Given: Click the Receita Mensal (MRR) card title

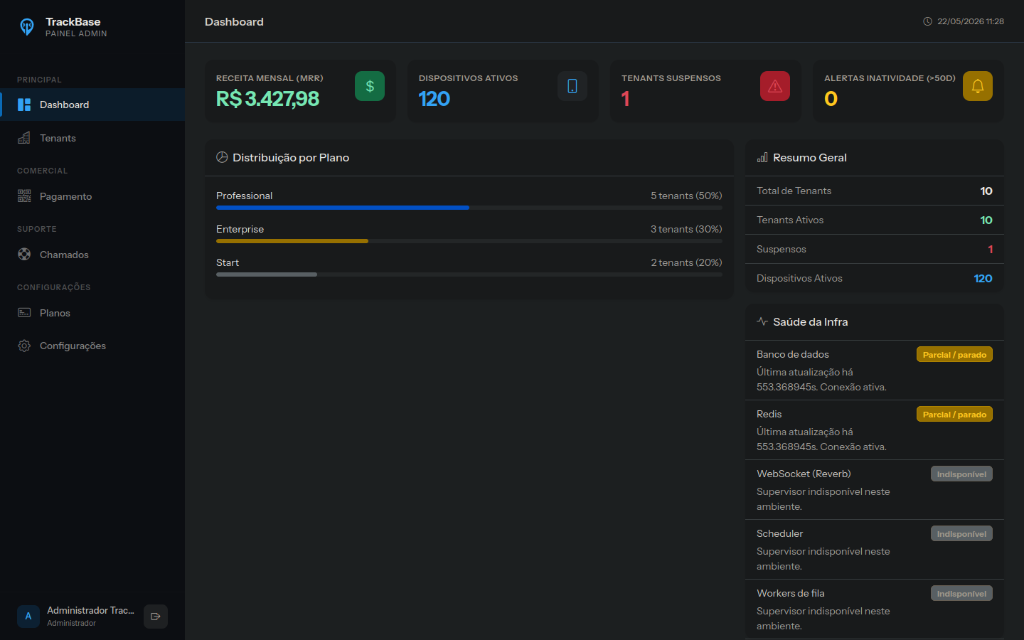Looking at the screenshot, I should point(270,78).
